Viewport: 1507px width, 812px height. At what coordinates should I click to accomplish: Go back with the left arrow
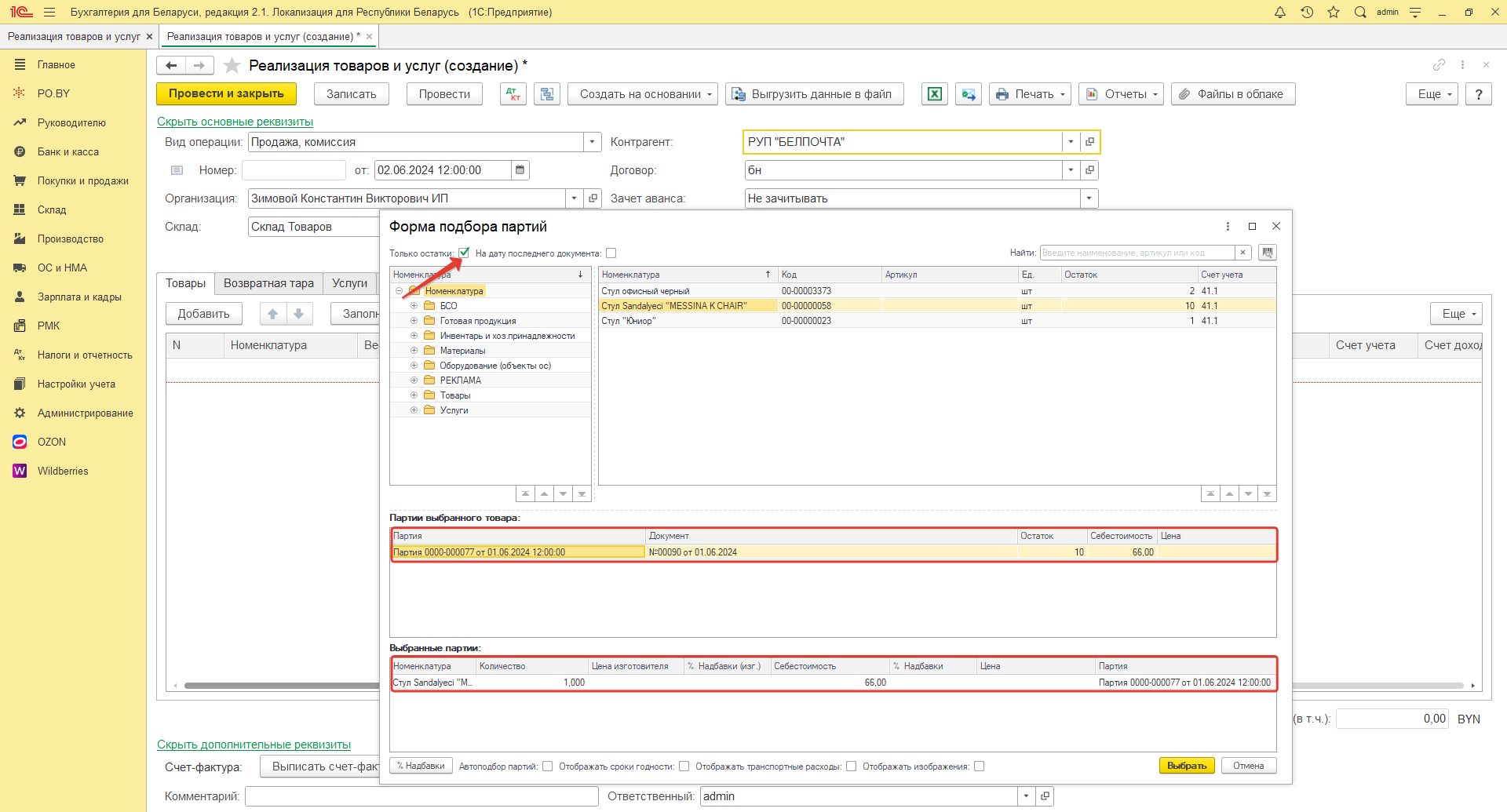(171, 66)
